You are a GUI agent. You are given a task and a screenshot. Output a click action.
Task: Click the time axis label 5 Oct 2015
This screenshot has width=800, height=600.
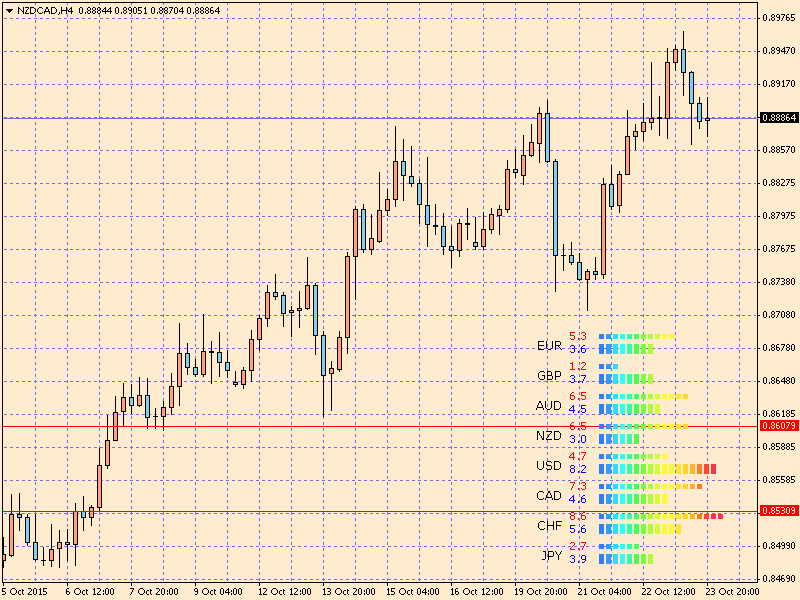point(25,592)
